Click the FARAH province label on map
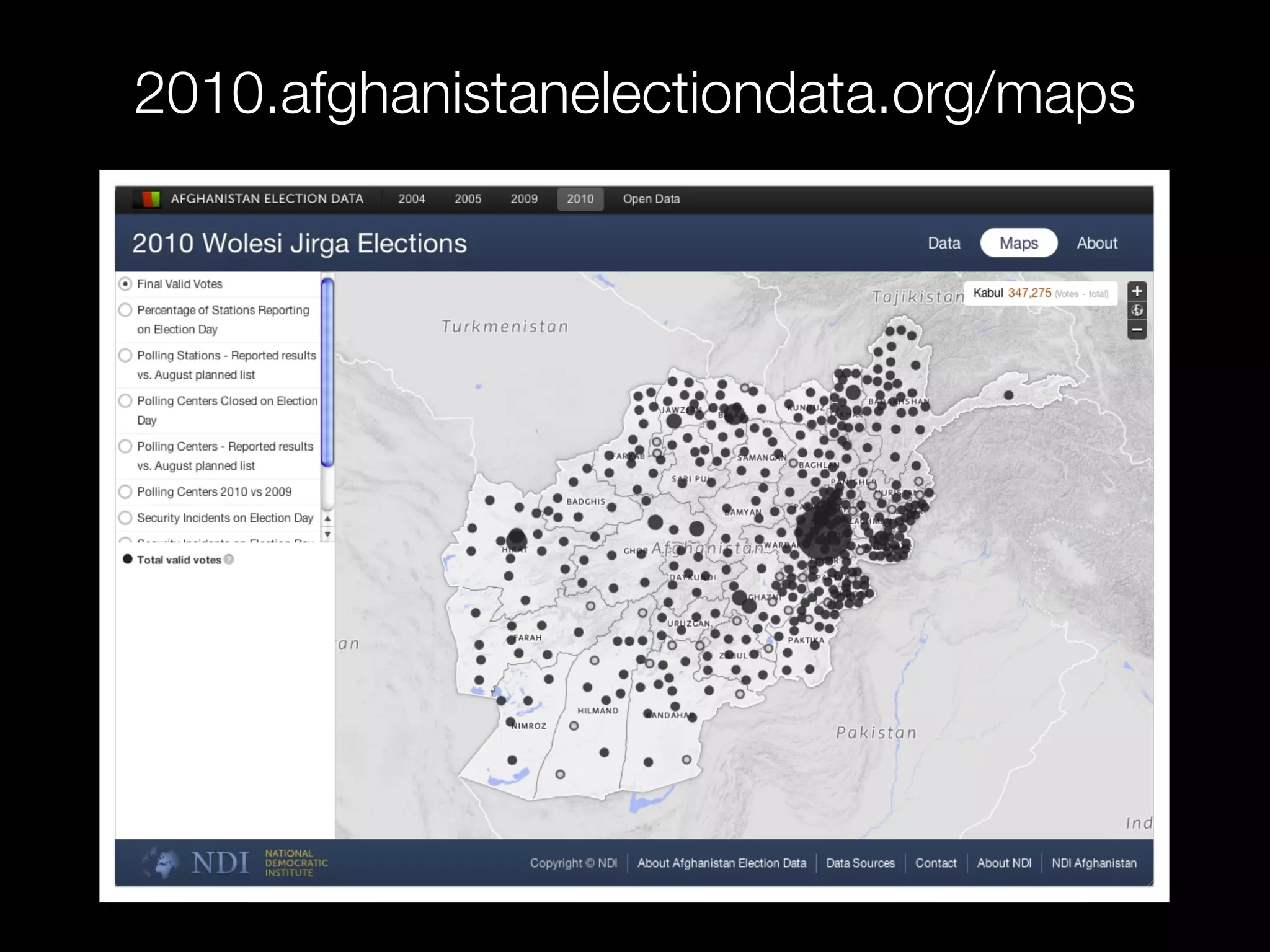This screenshot has height=952, width=1270. pyautogui.click(x=528, y=638)
